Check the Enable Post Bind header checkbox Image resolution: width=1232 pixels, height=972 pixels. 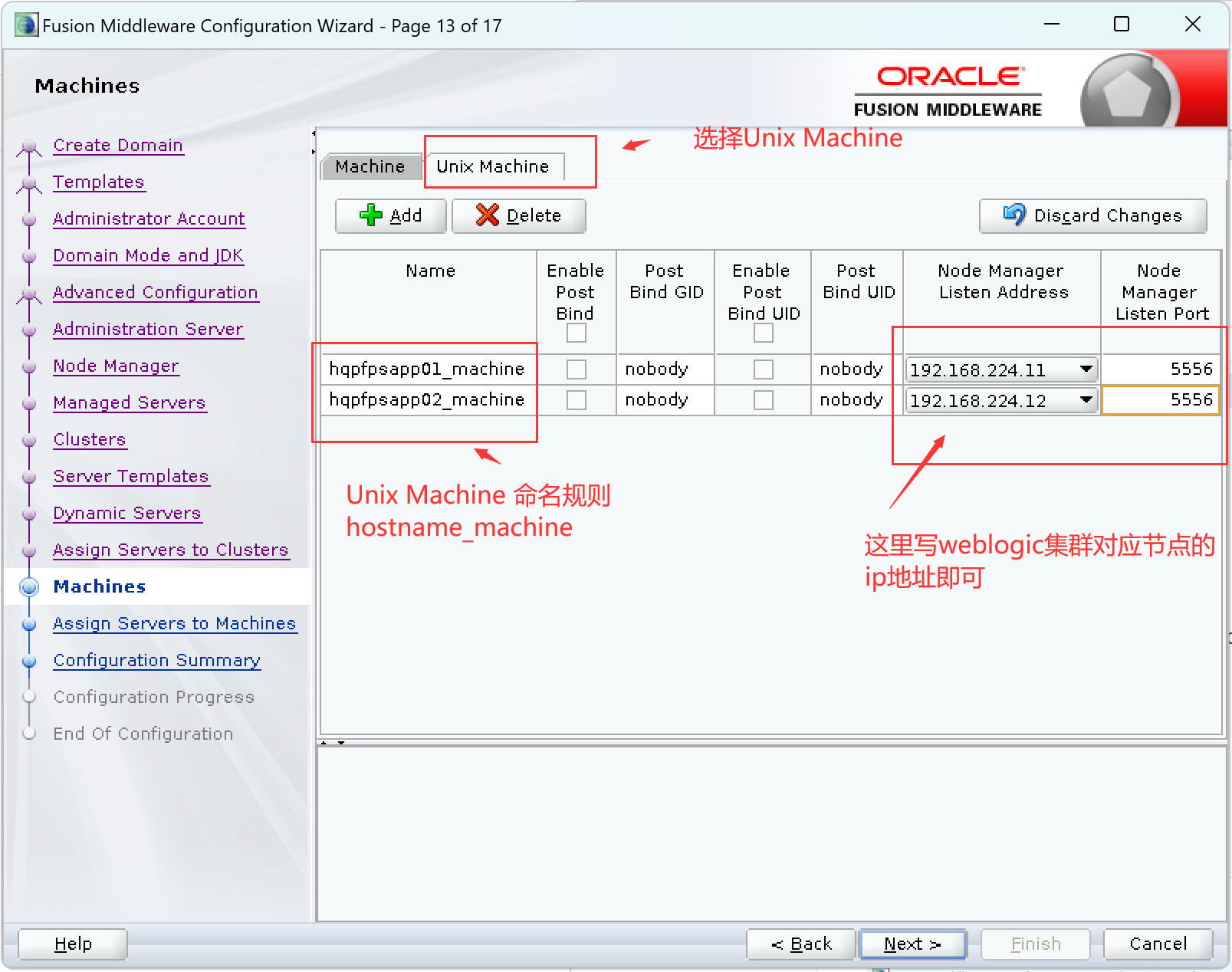[577, 333]
